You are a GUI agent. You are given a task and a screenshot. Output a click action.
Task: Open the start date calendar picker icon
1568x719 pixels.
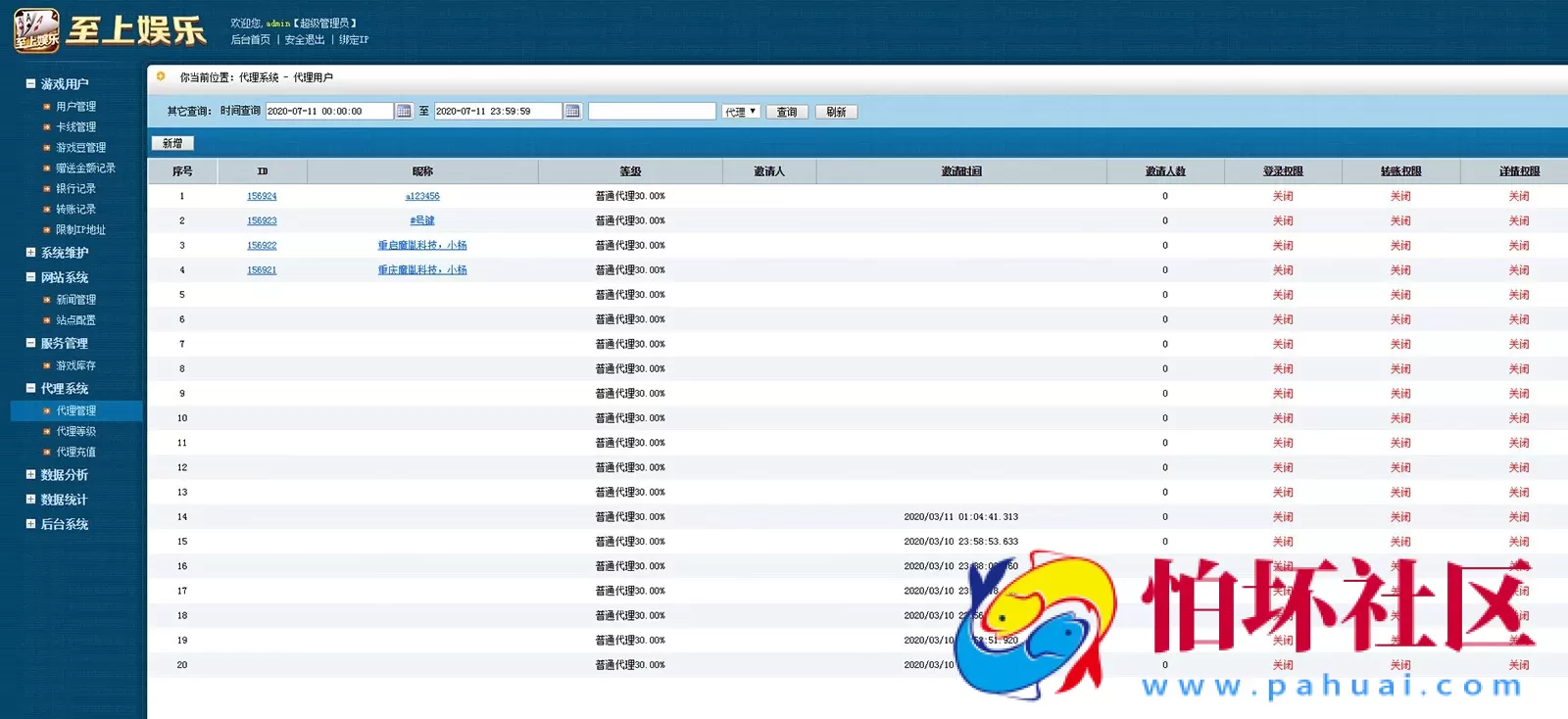[404, 112]
